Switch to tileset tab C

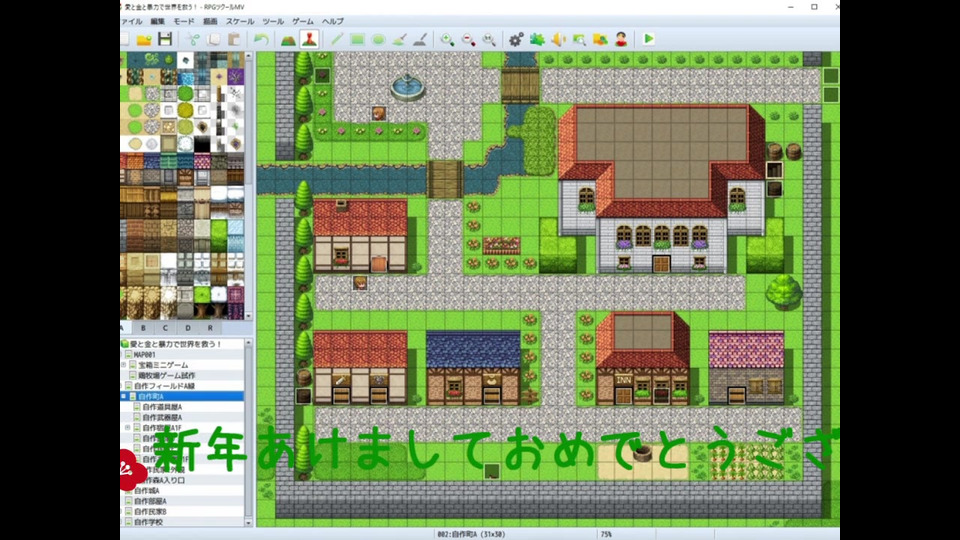click(165, 328)
